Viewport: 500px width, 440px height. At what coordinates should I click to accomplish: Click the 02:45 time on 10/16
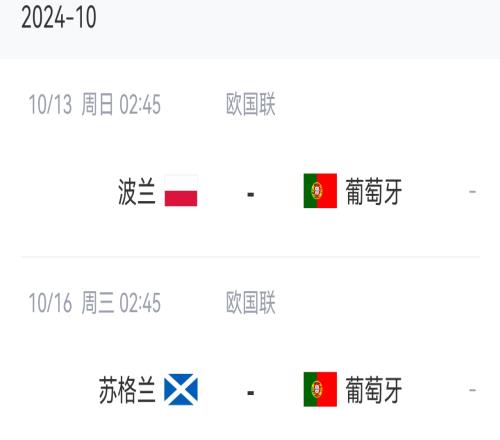click(x=140, y=303)
